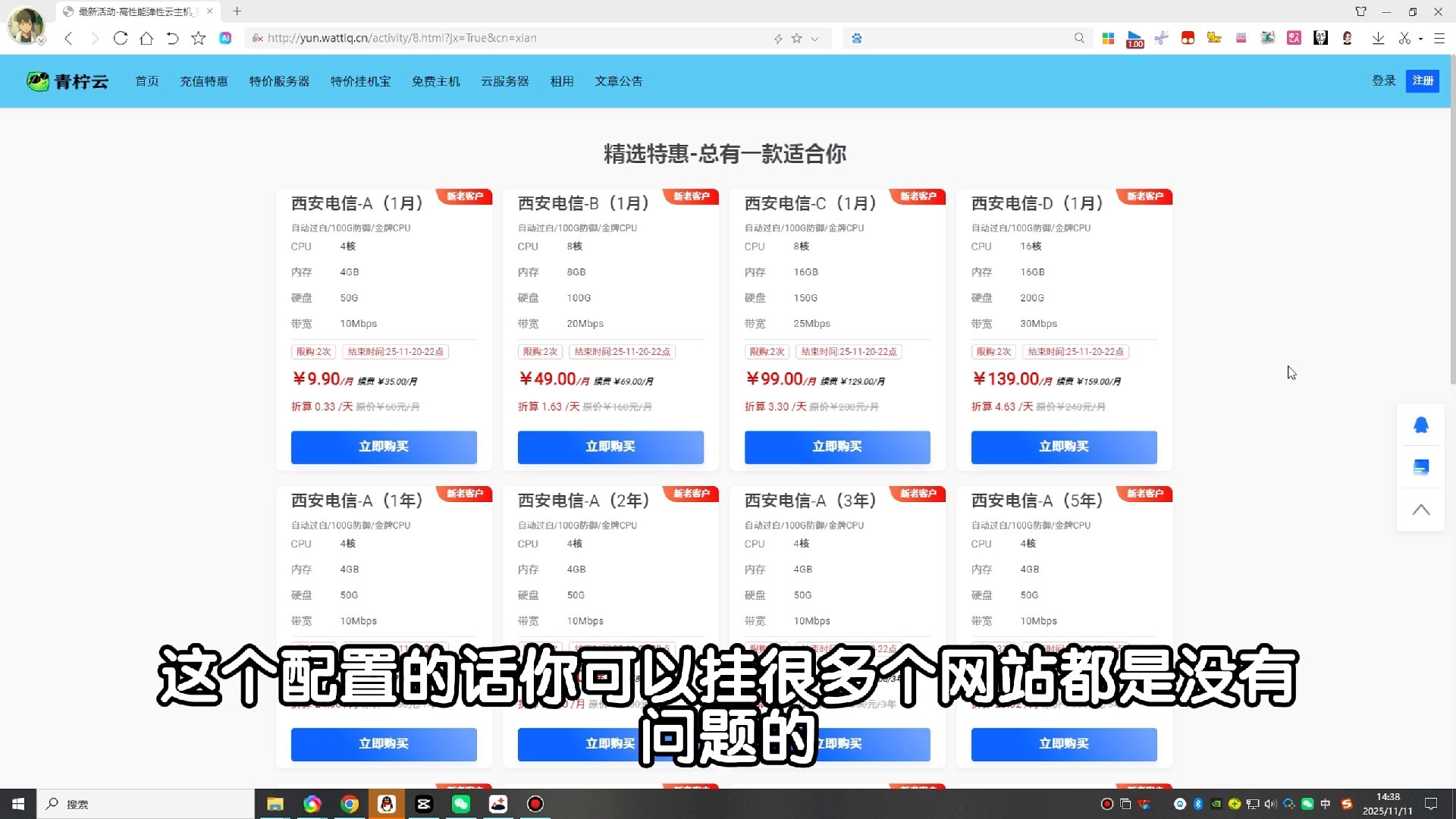Click the yellow cat extension icon
Screen dimensions: 1456x819
(1214, 38)
